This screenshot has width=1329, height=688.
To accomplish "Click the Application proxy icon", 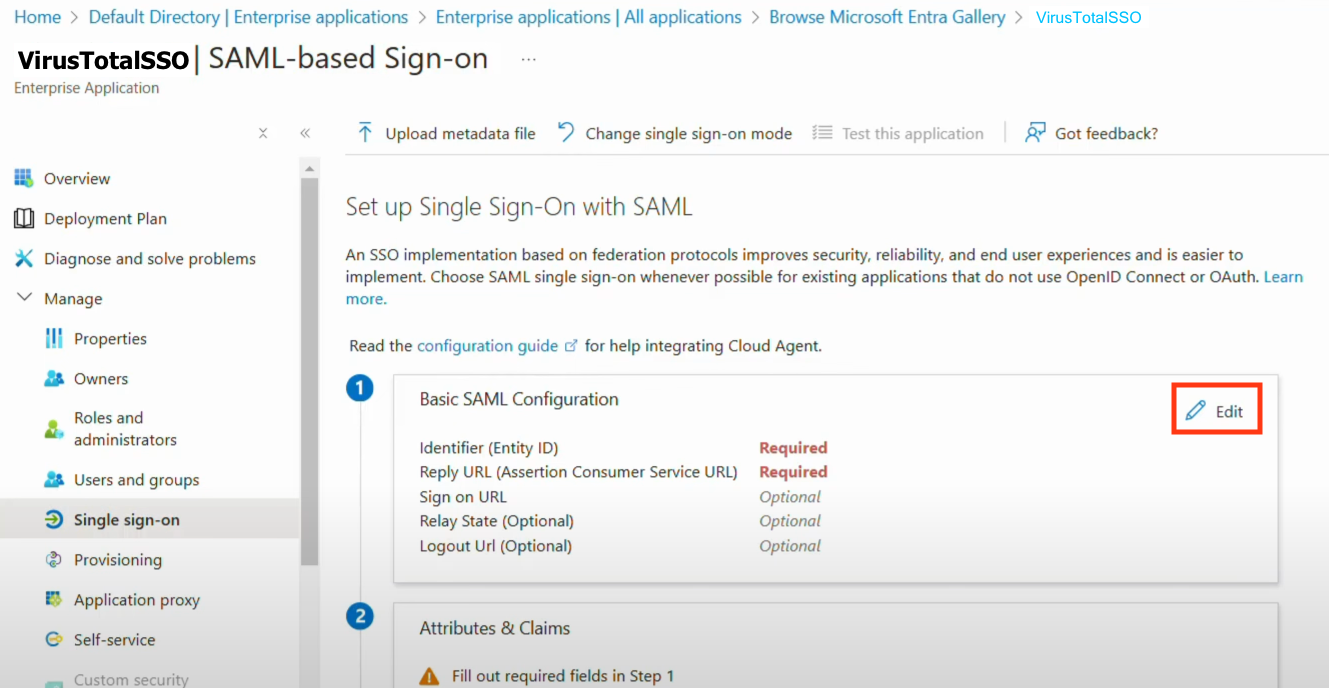I will pyautogui.click(x=54, y=599).
